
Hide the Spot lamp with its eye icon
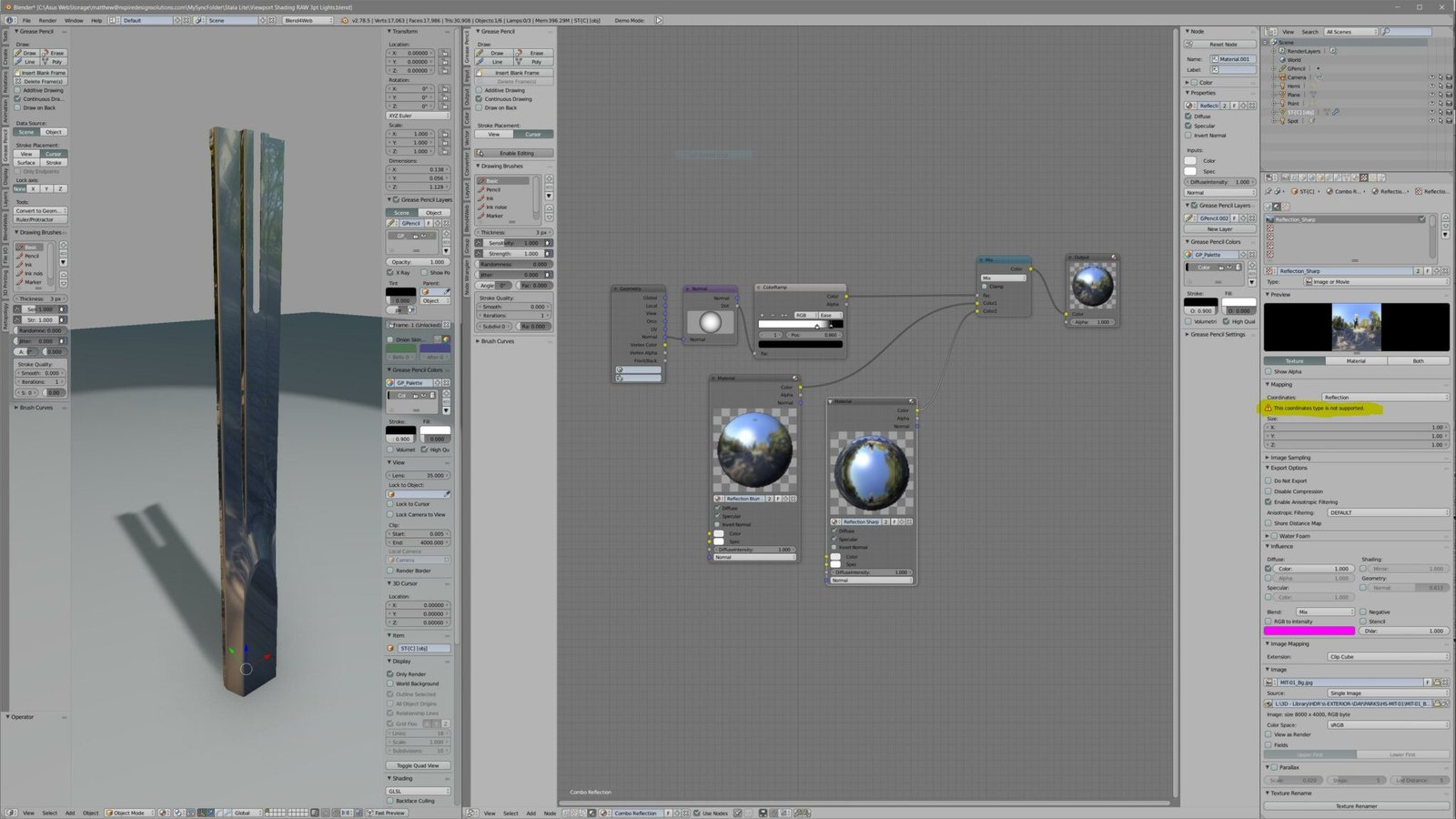click(1431, 121)
